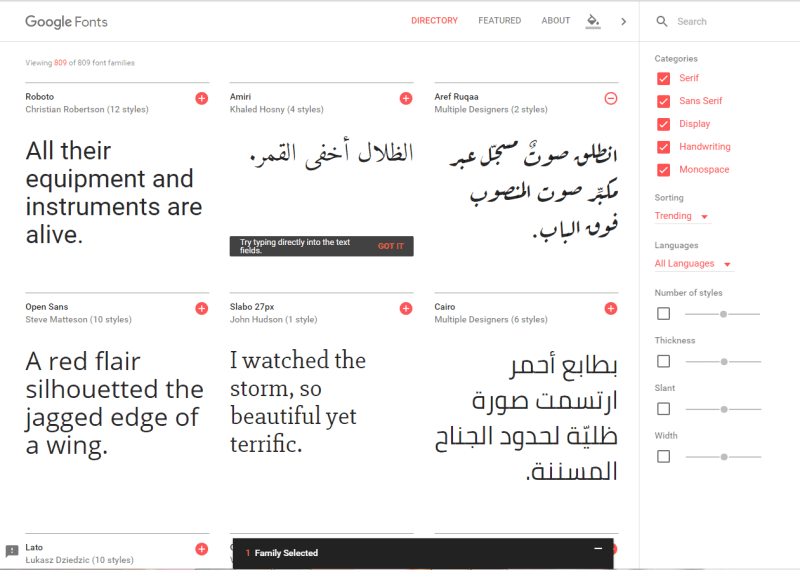Image resolution: width=800 pixels, height=570 pixels.
Task: Click 'Viewing 809 of 809 font families'
Action: pos(80,63)
